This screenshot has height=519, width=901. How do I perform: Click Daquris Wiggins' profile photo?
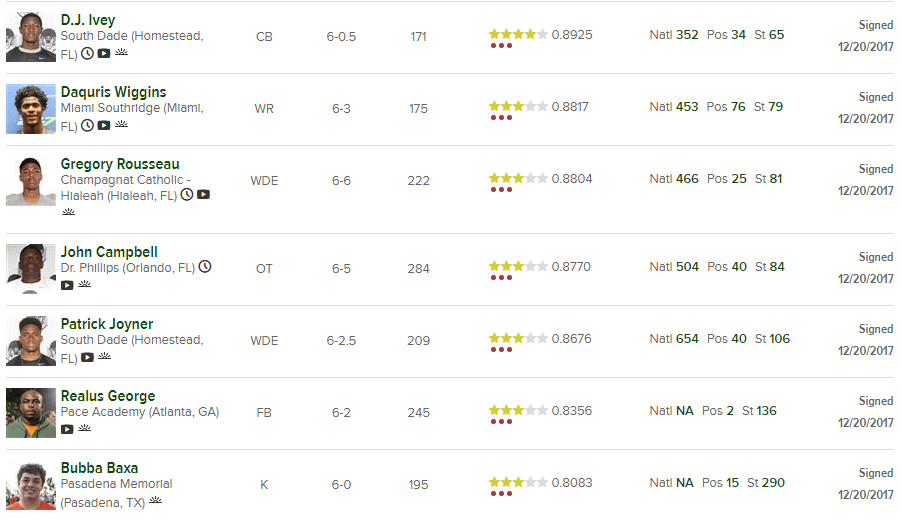(x=30, y=109)
